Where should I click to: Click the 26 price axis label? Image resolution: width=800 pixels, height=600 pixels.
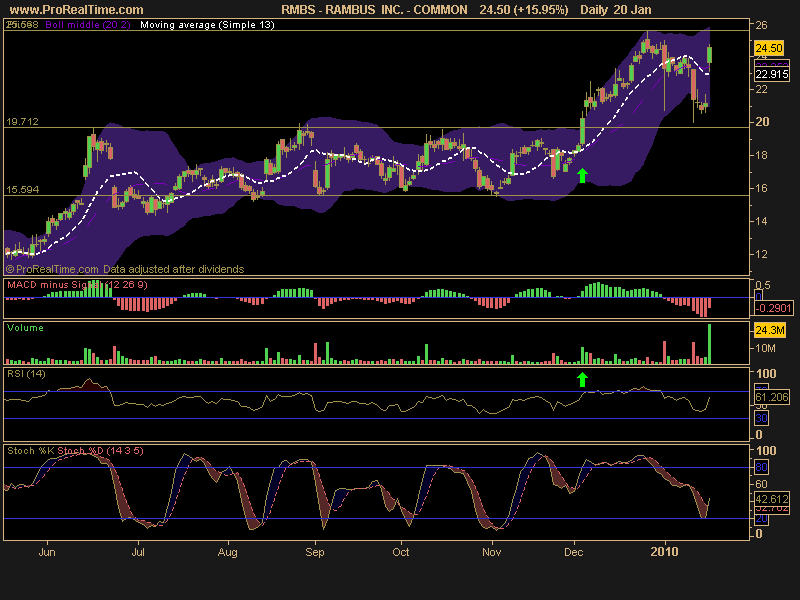click(762, 25)
